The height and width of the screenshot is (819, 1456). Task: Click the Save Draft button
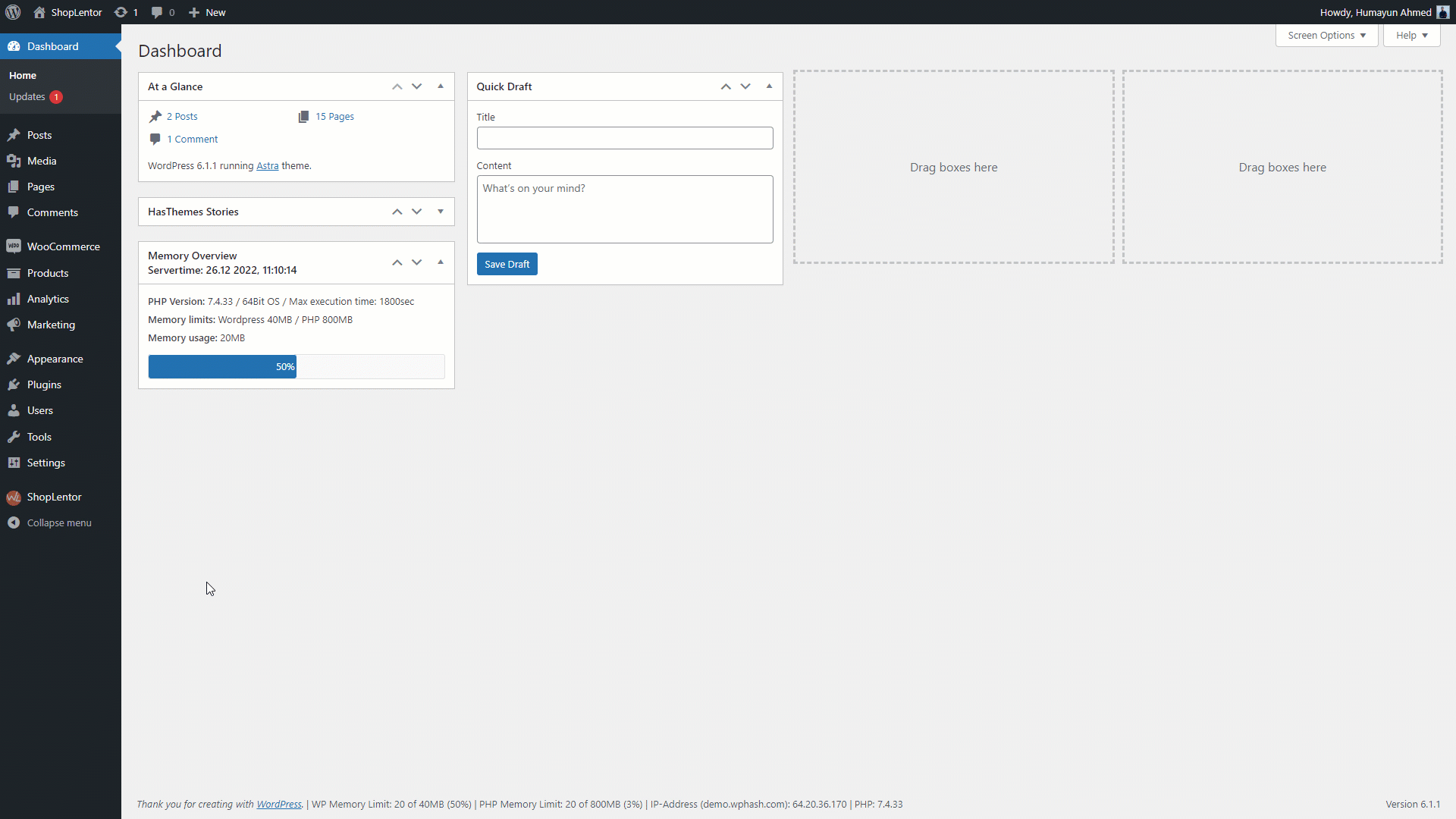click(x=507, y=264)
